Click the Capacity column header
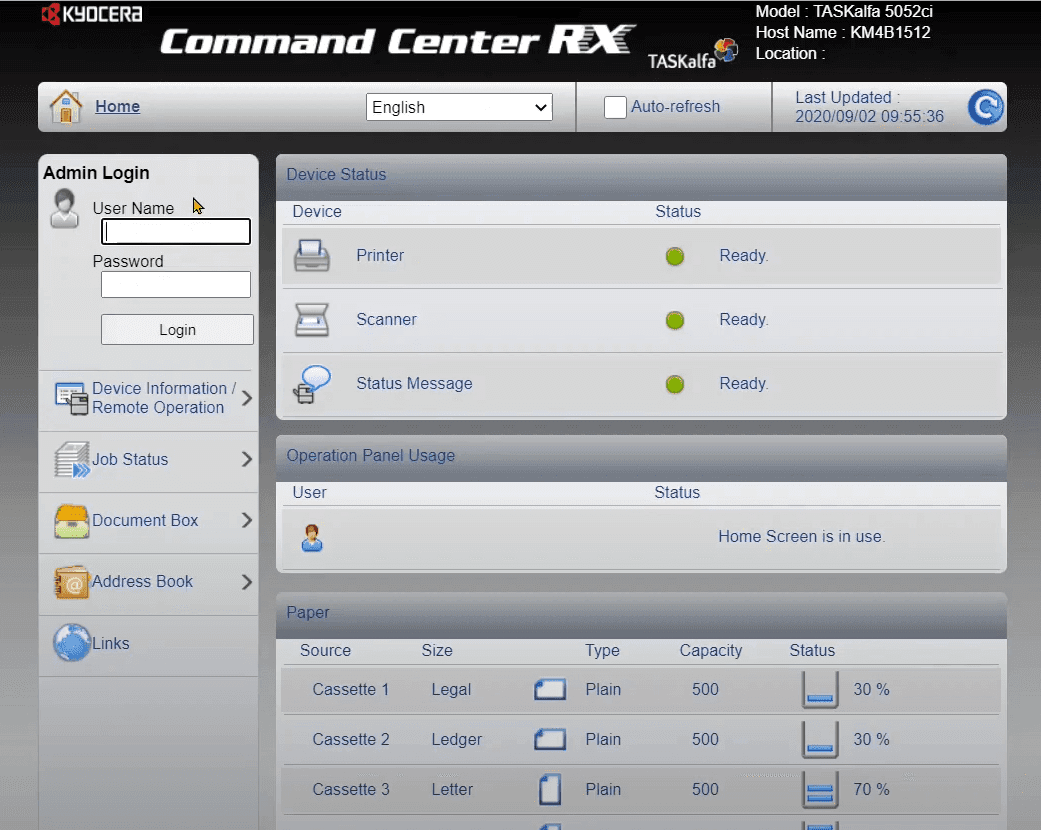The image size is (1041, 830). point(710,651)
